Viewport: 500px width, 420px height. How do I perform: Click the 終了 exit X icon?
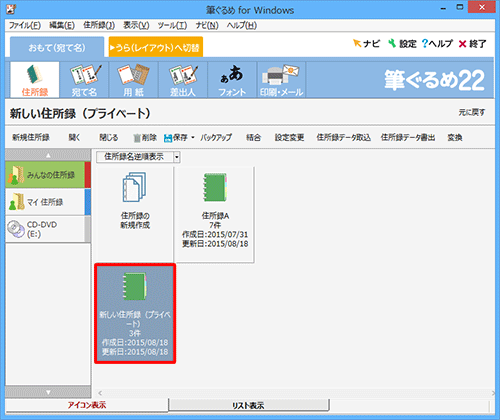(x=462, y=44)
